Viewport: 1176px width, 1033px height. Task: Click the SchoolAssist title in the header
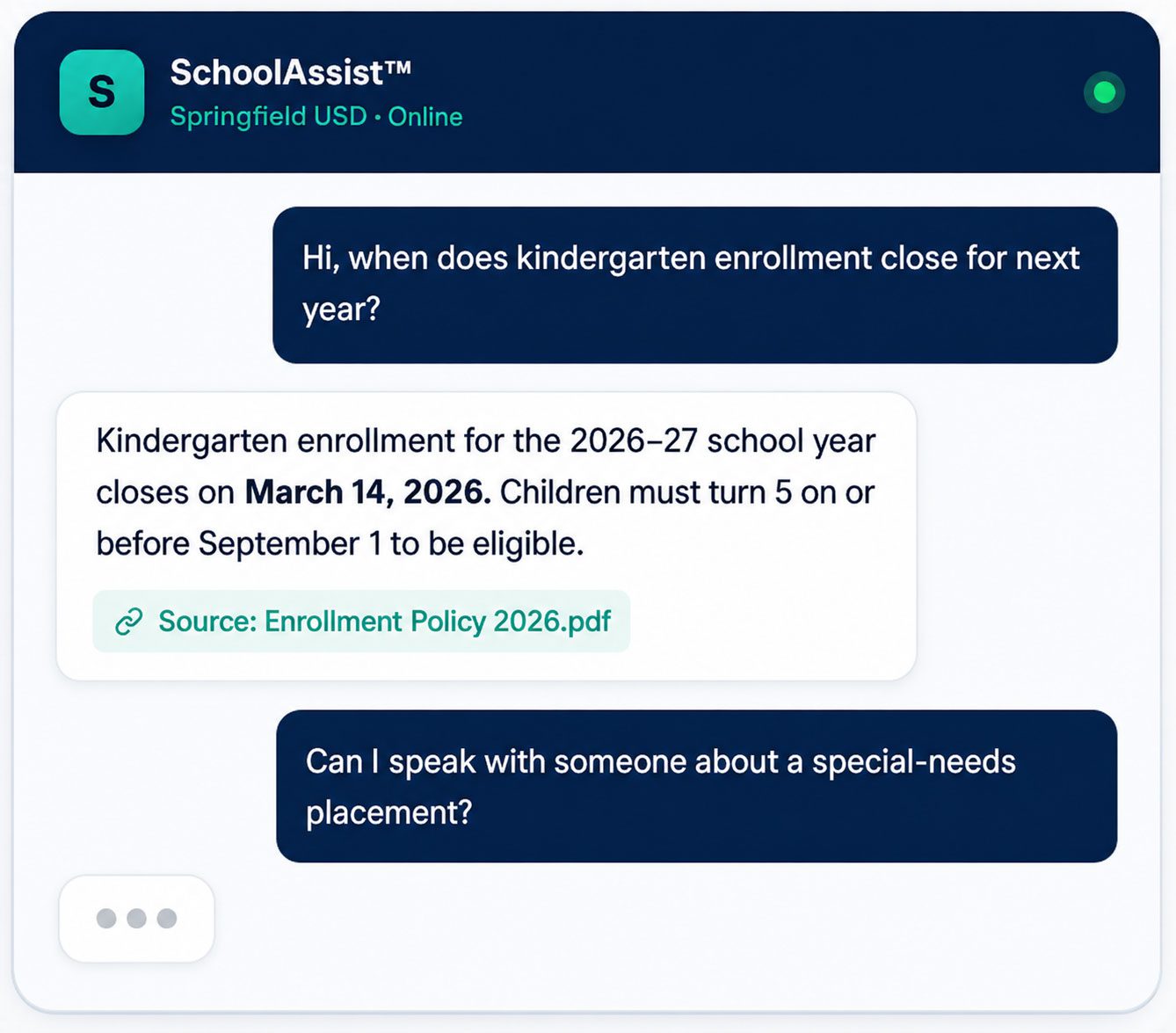[290, 72]
